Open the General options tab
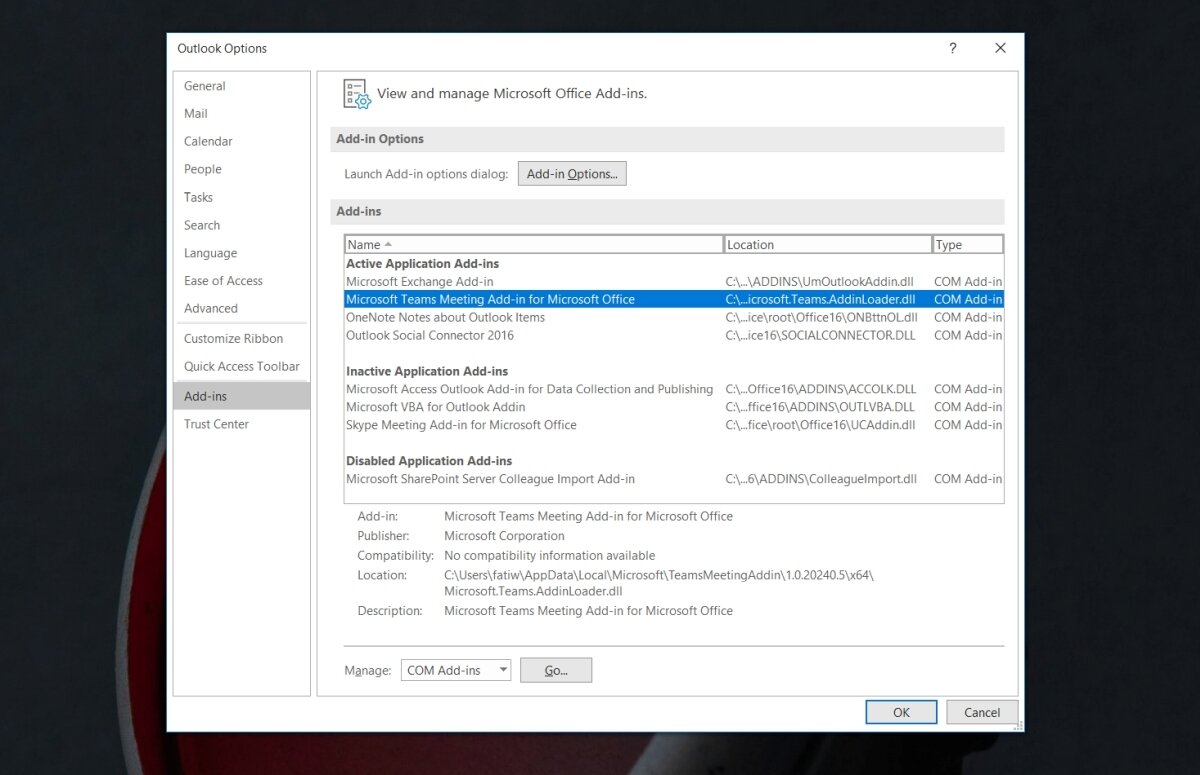Image resolution: width=1200 pixels, height=775 pixels. [205, 86]
